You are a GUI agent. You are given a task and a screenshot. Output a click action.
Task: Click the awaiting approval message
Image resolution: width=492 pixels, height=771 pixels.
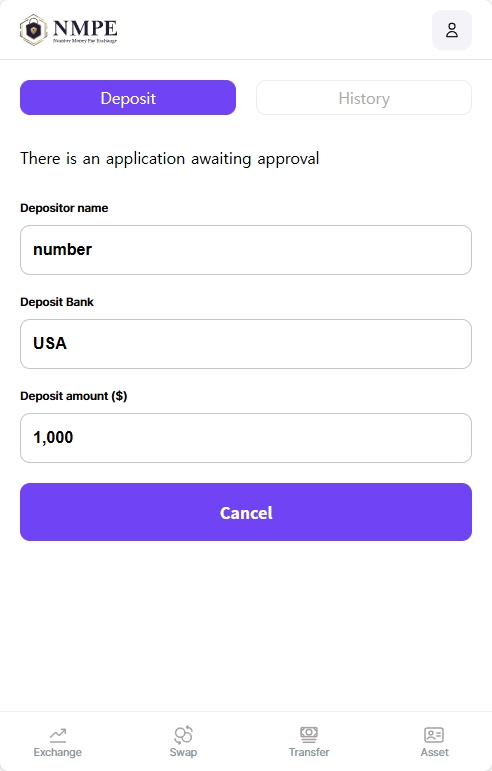tap(170, 159)
